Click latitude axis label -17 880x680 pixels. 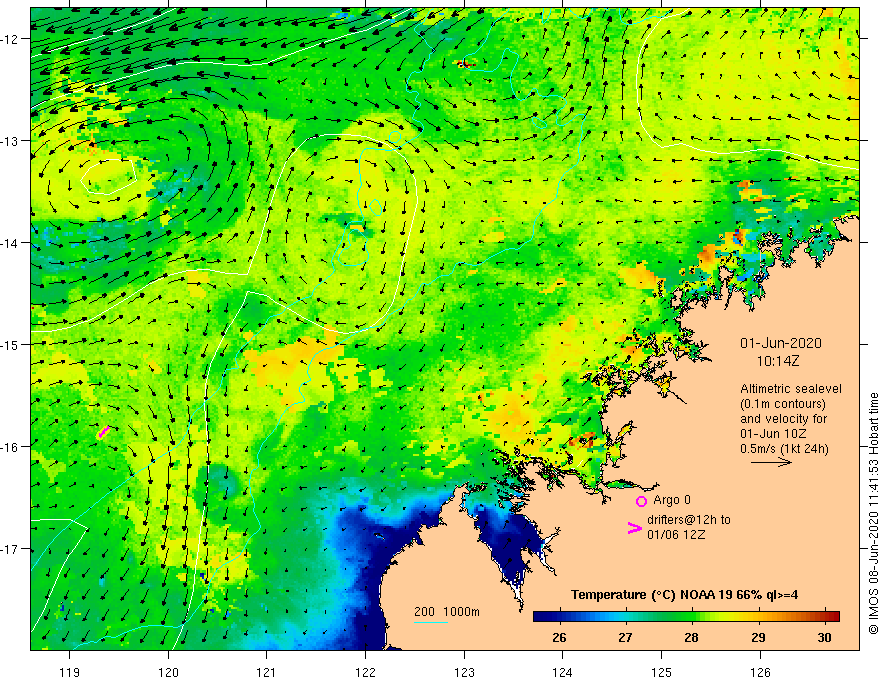[10, 549]
